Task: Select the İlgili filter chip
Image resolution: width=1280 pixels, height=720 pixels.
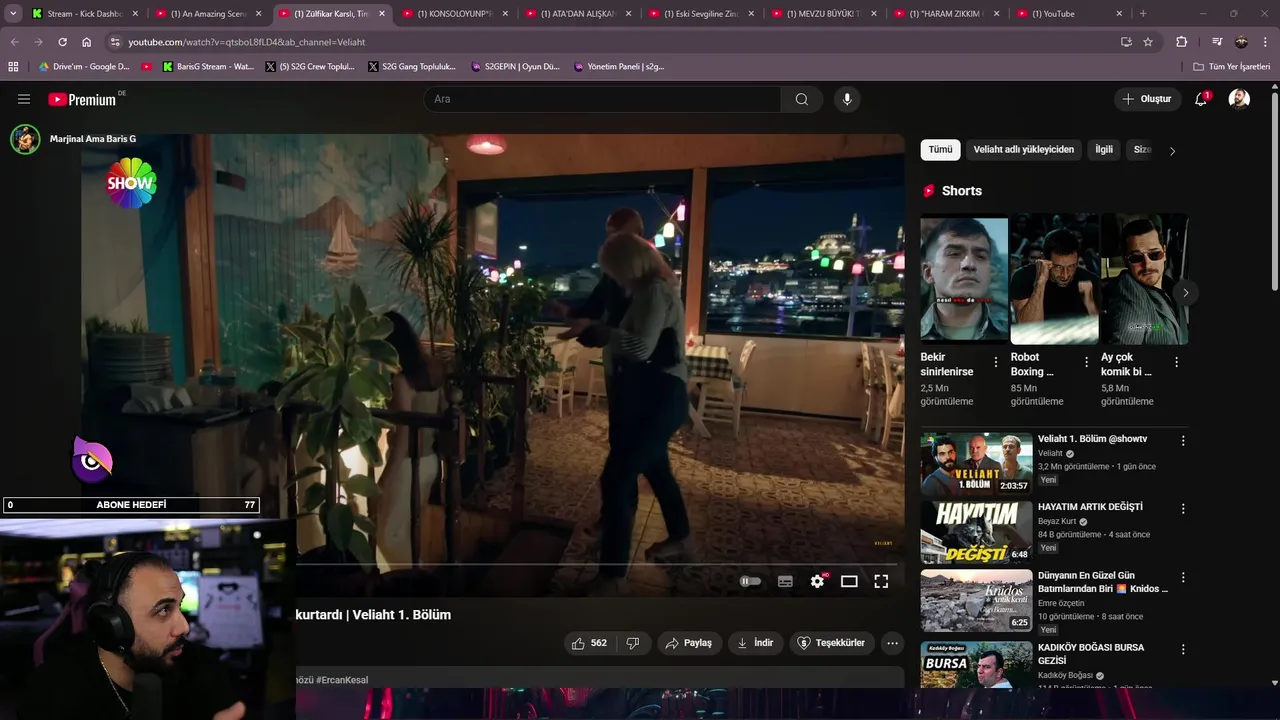Action: [x=1104, y=150]
